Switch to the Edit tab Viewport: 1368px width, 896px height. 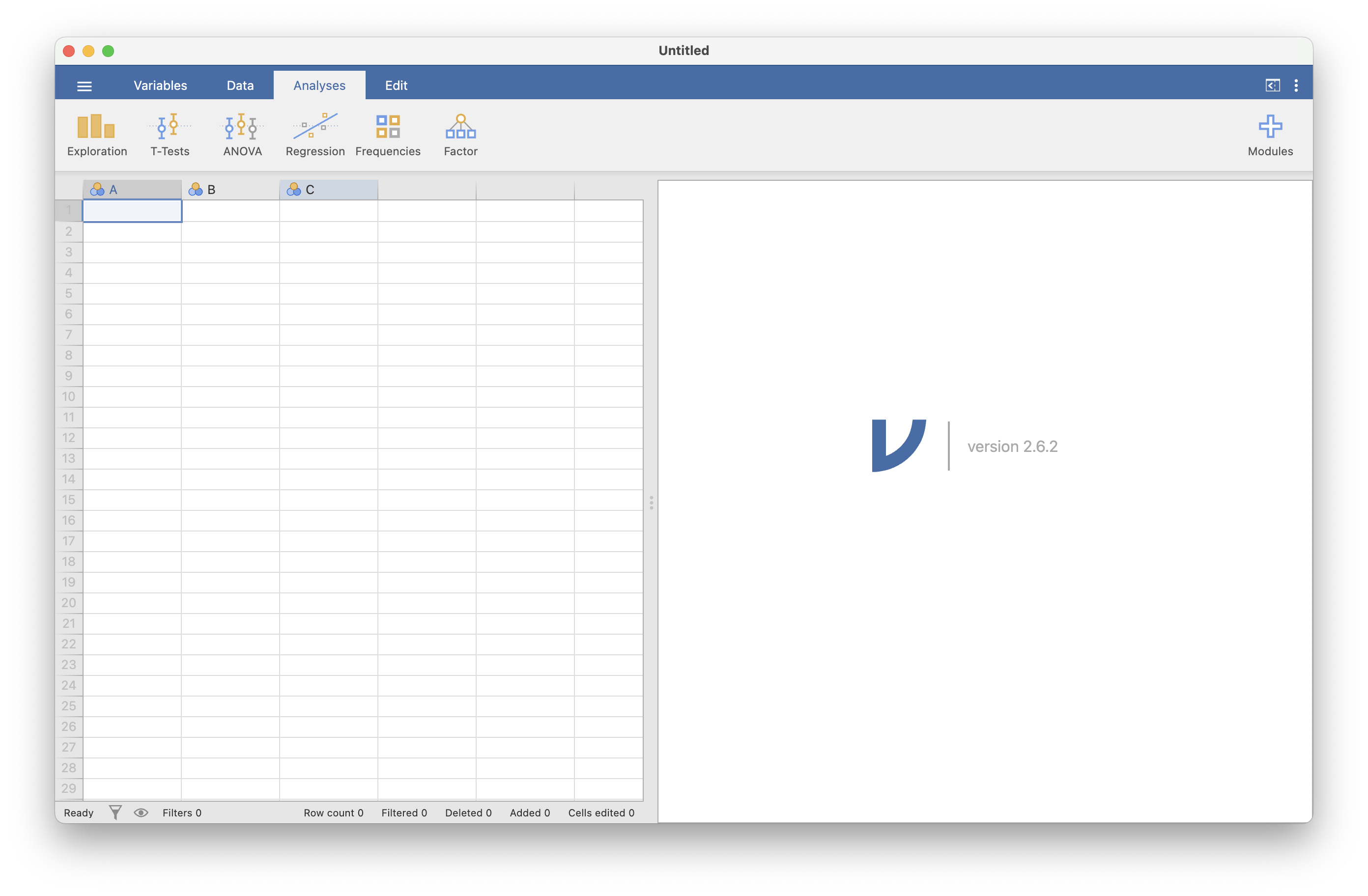click(x=396, y=85)
